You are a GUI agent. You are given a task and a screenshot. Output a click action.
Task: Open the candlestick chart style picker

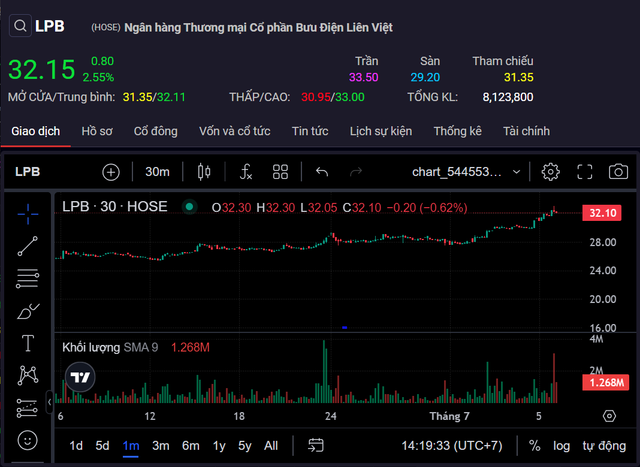point(206,172)
